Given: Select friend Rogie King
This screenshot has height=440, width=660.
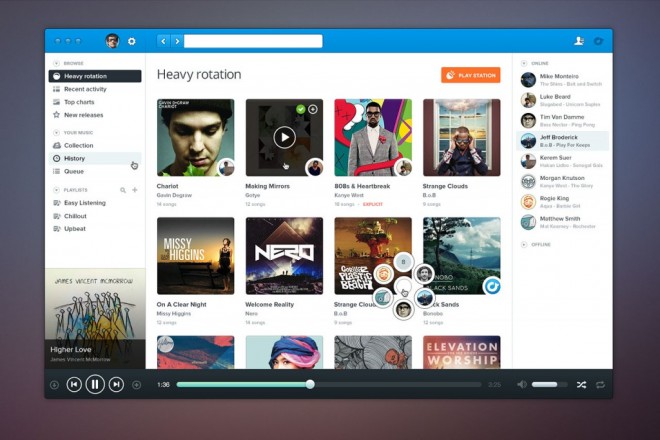Looking at the screenshot, I should pyautogui.click(x=562, y=202).
